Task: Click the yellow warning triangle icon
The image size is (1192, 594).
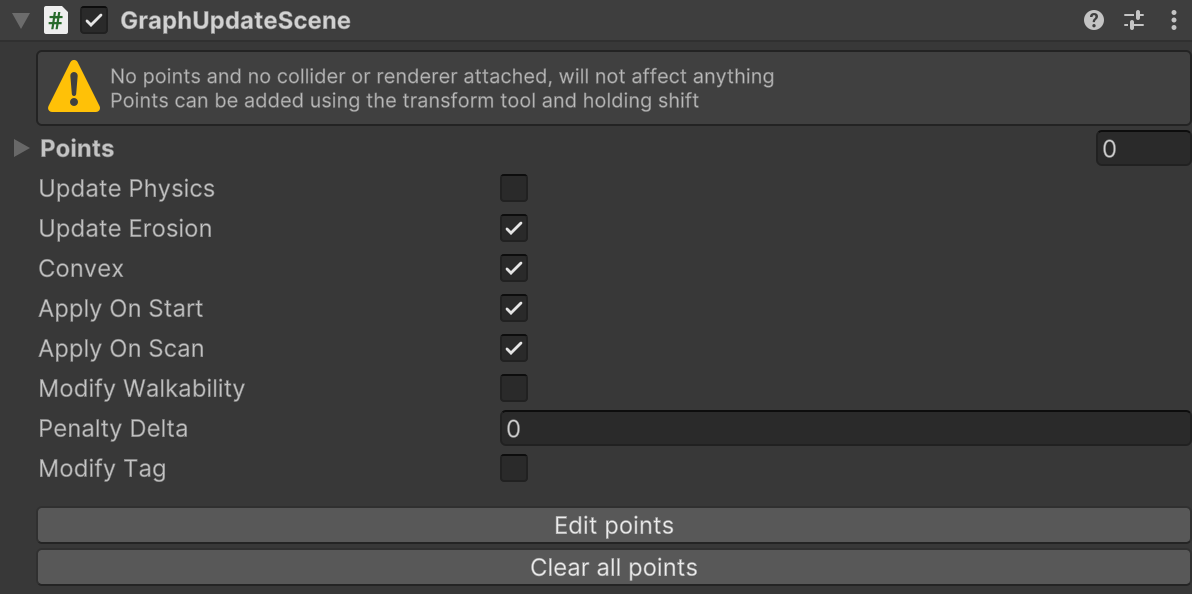Action: pos(73,87)
